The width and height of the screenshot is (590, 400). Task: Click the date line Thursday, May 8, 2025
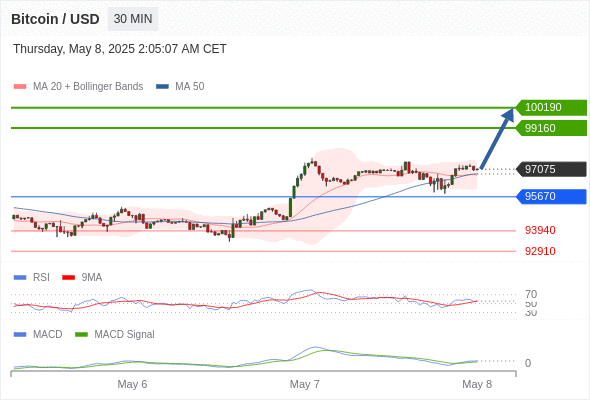pyautogui.click(x=120, y=49)
